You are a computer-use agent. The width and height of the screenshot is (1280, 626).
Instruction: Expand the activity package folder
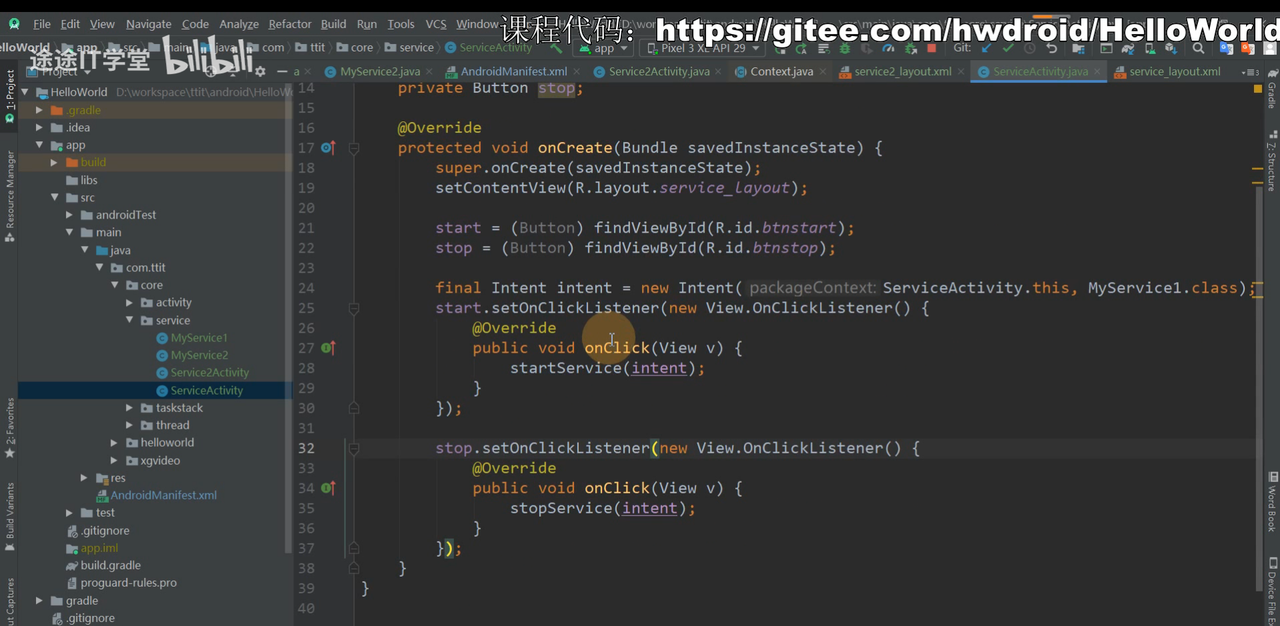130,302
